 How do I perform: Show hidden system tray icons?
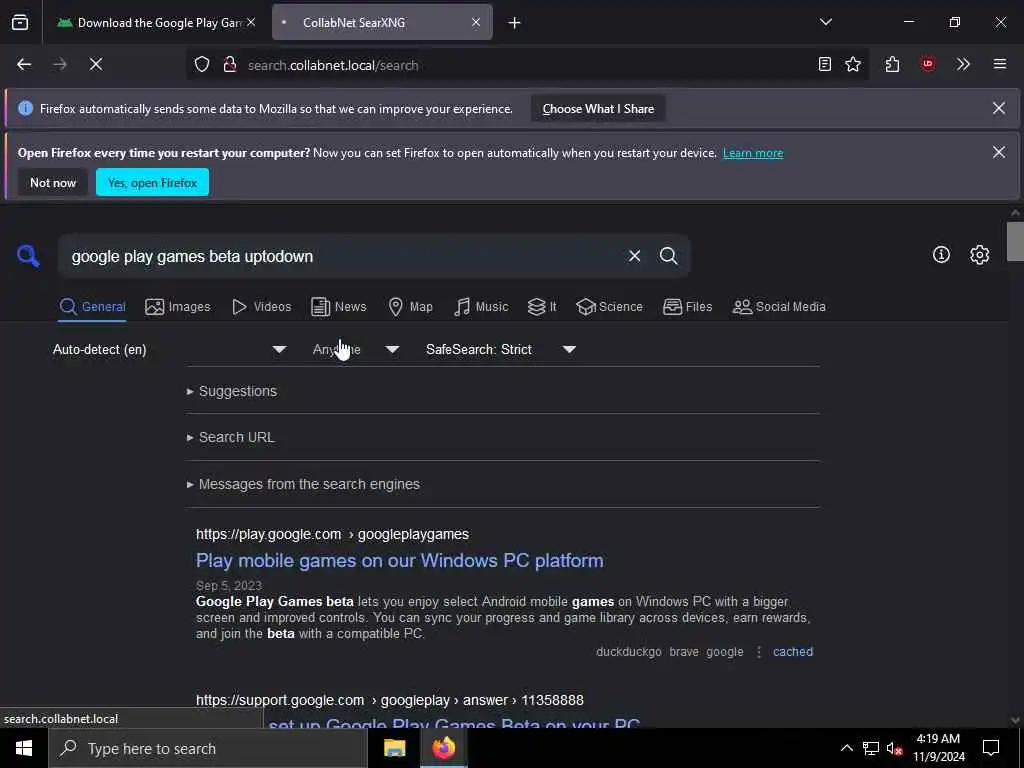pos(846,748)
